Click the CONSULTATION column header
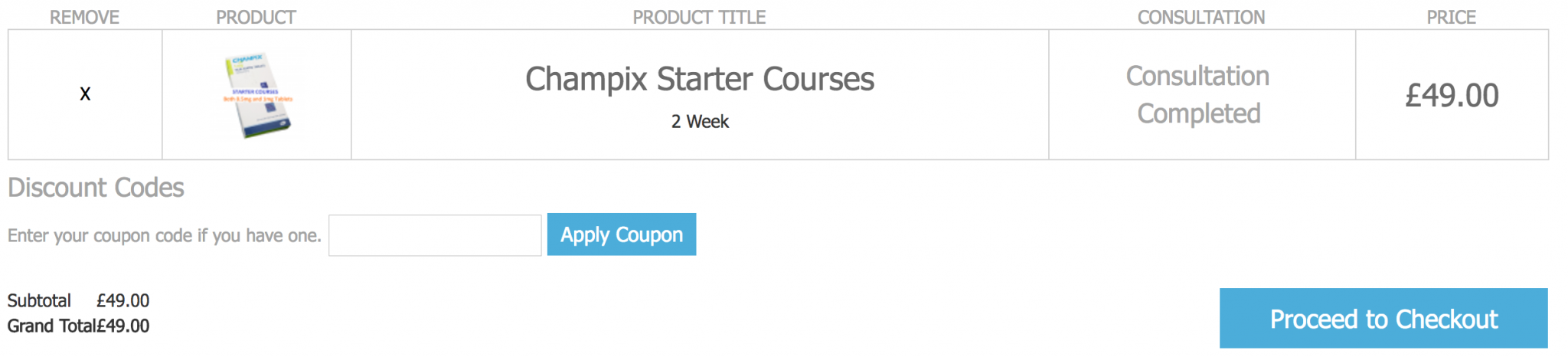The image size is (1568, 357). click(x=1200, y=17)
